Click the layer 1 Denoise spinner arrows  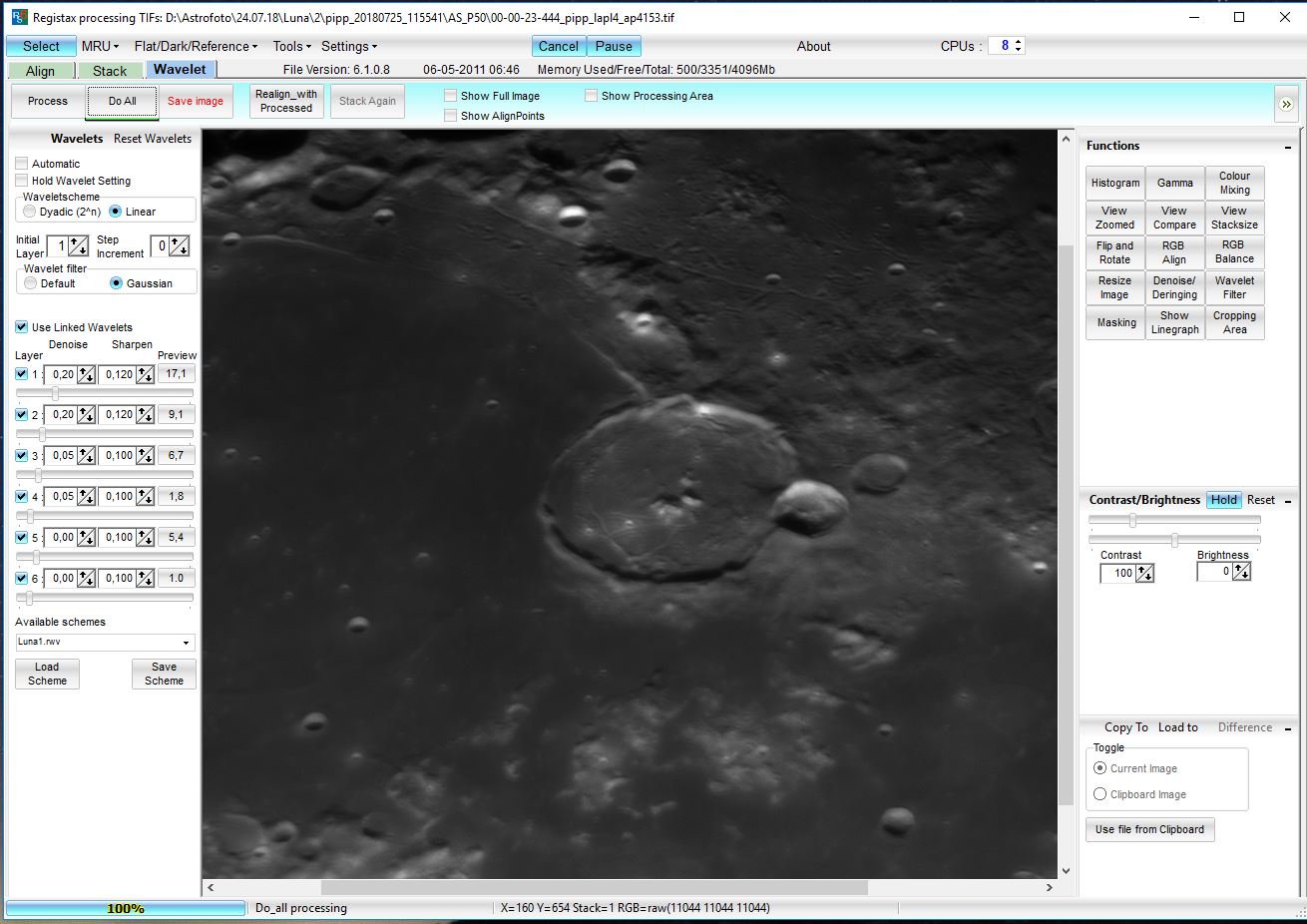(87, 375)
